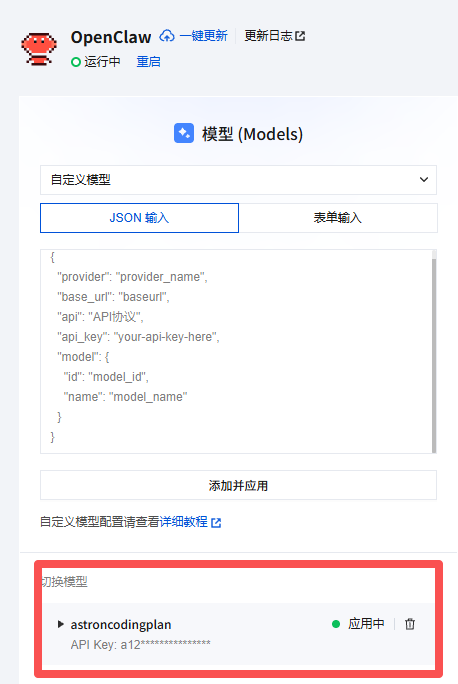Click 重启 to restart OpenClaw
This screenshot has height=684, width=458.
click(x=148, y=62)
